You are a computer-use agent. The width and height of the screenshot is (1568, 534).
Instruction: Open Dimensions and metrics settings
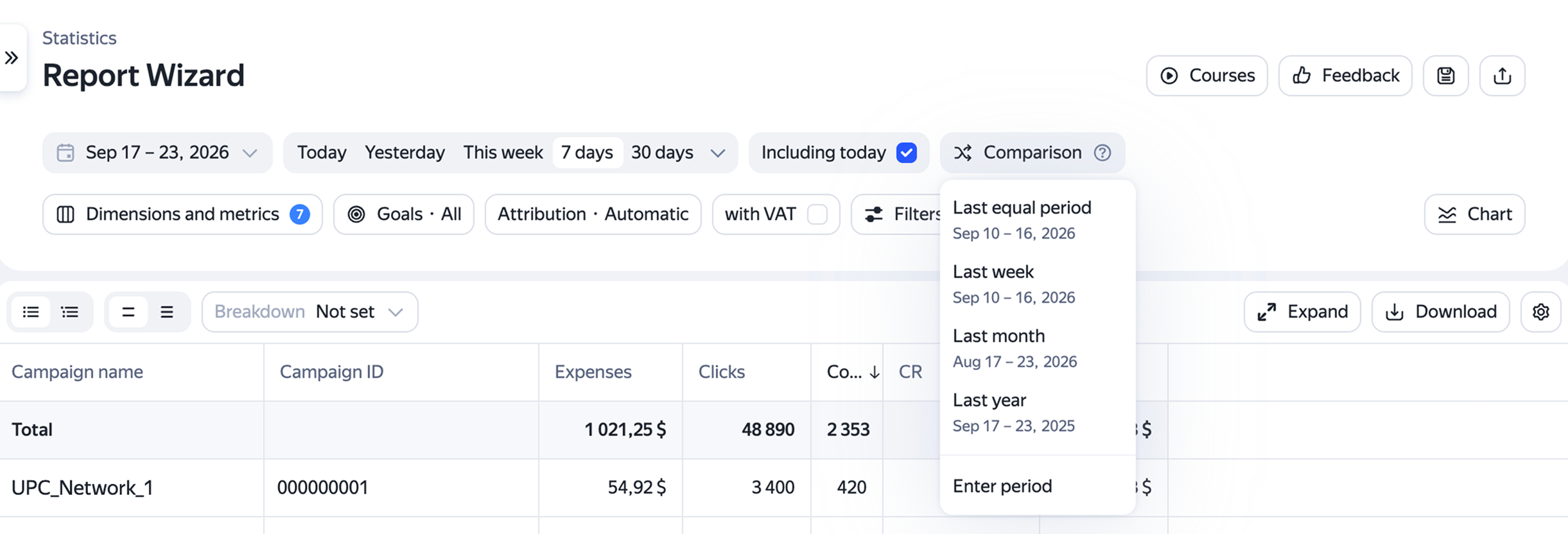point(182,214)
